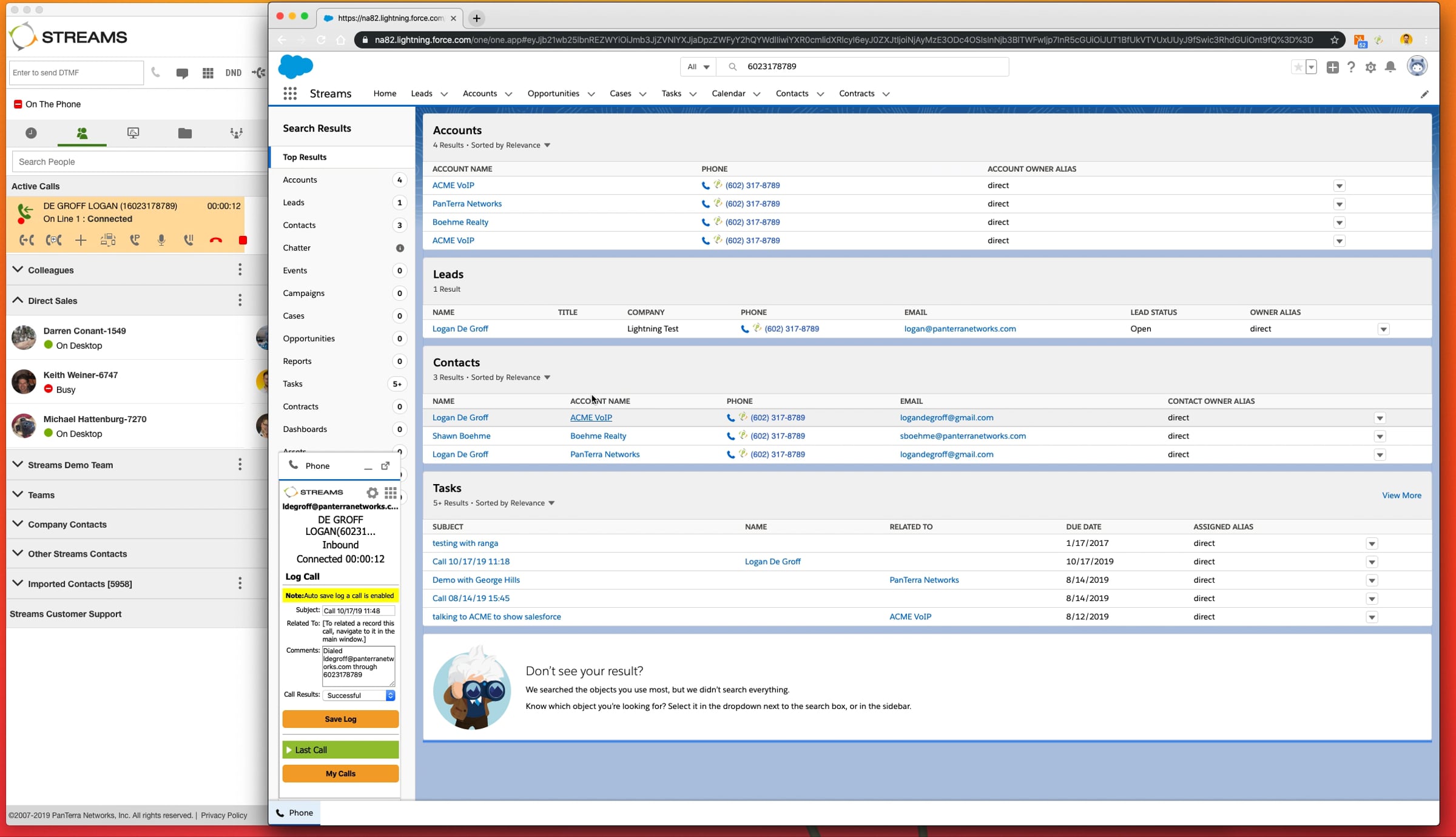Filter search results by Tasks

[x=342, y=384]
